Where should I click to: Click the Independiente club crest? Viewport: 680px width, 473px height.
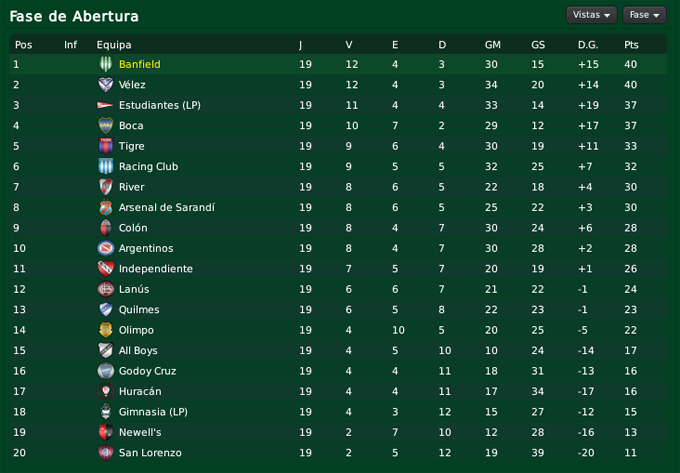(105, 269)
